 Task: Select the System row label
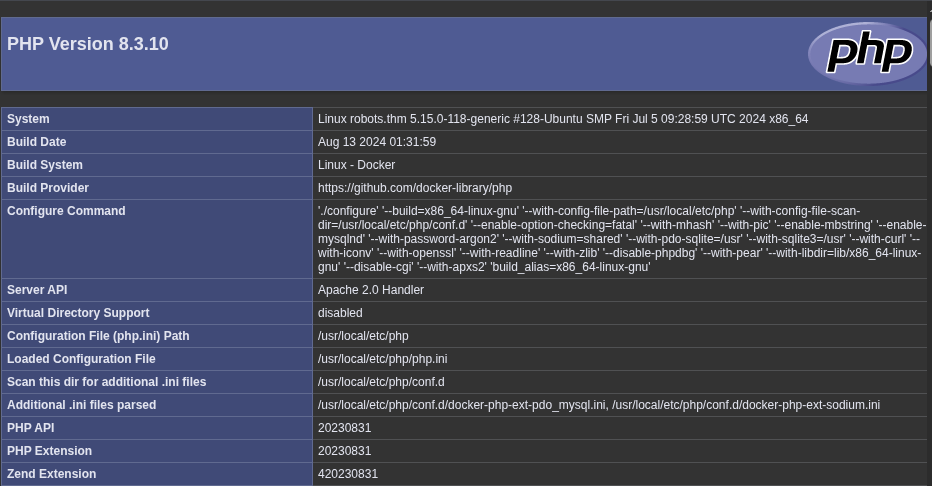coord(28,119)
